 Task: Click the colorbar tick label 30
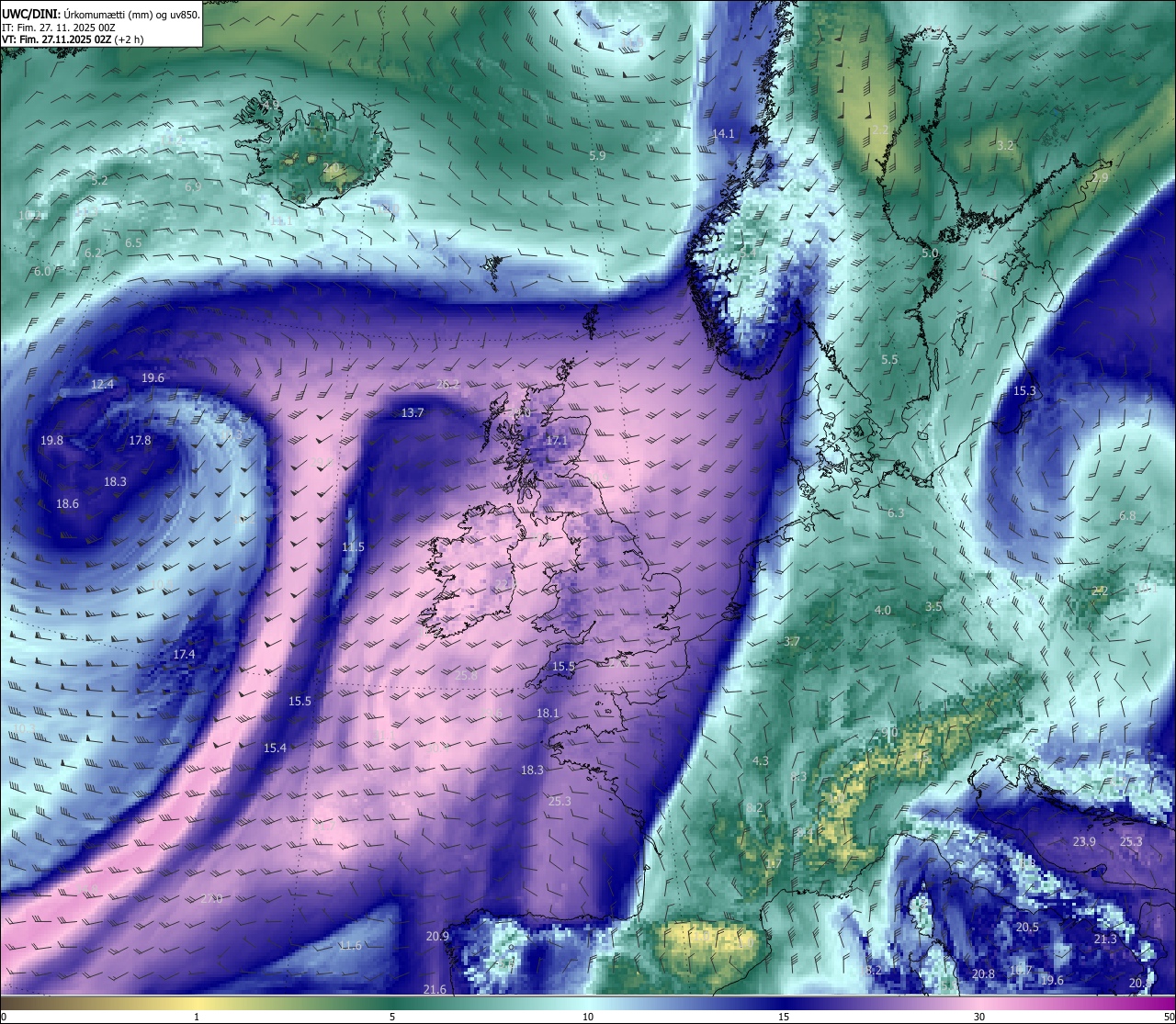coord(979,1017)
